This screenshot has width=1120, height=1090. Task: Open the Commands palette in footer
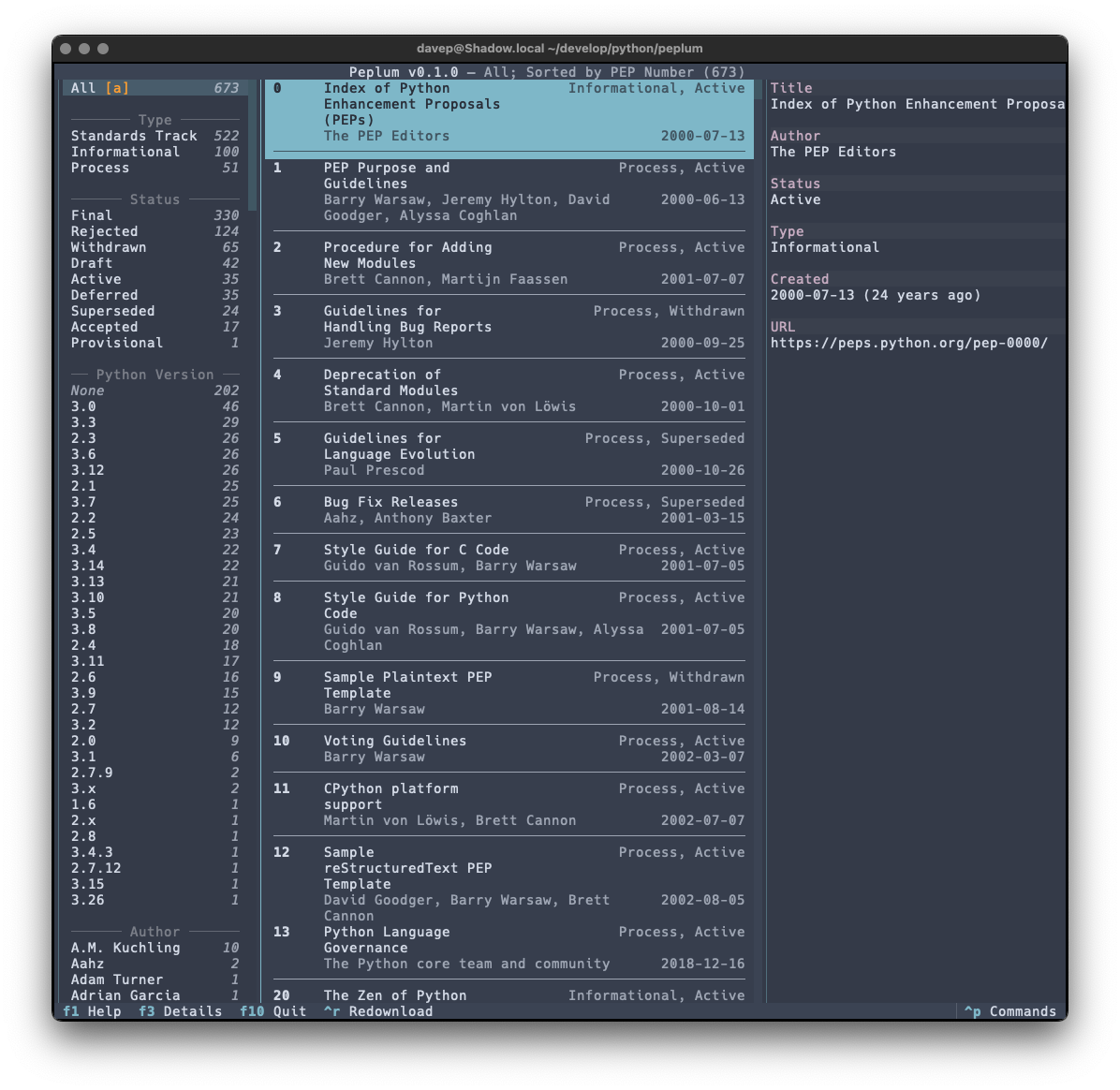[1009, 1011]
